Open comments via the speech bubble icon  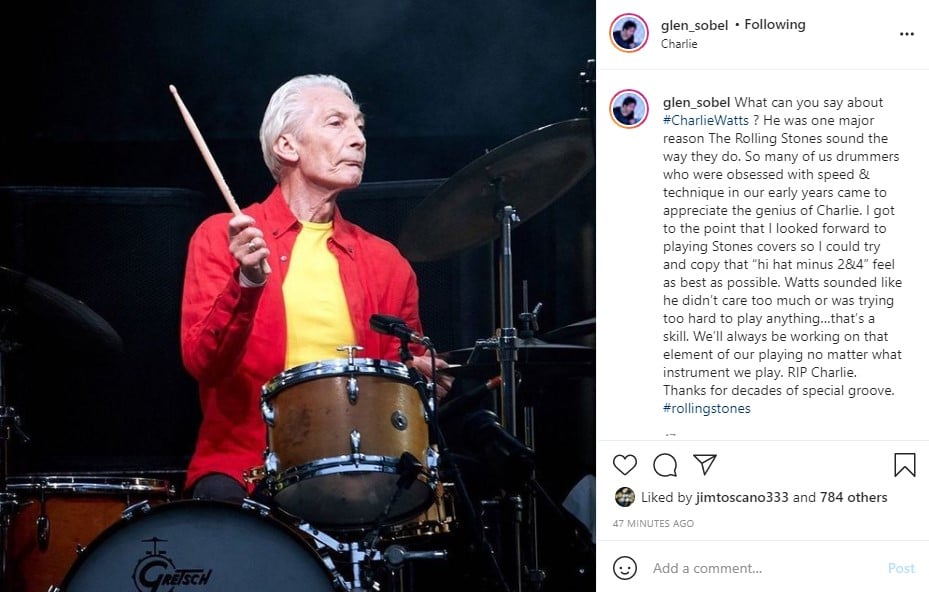click(665, 465)
